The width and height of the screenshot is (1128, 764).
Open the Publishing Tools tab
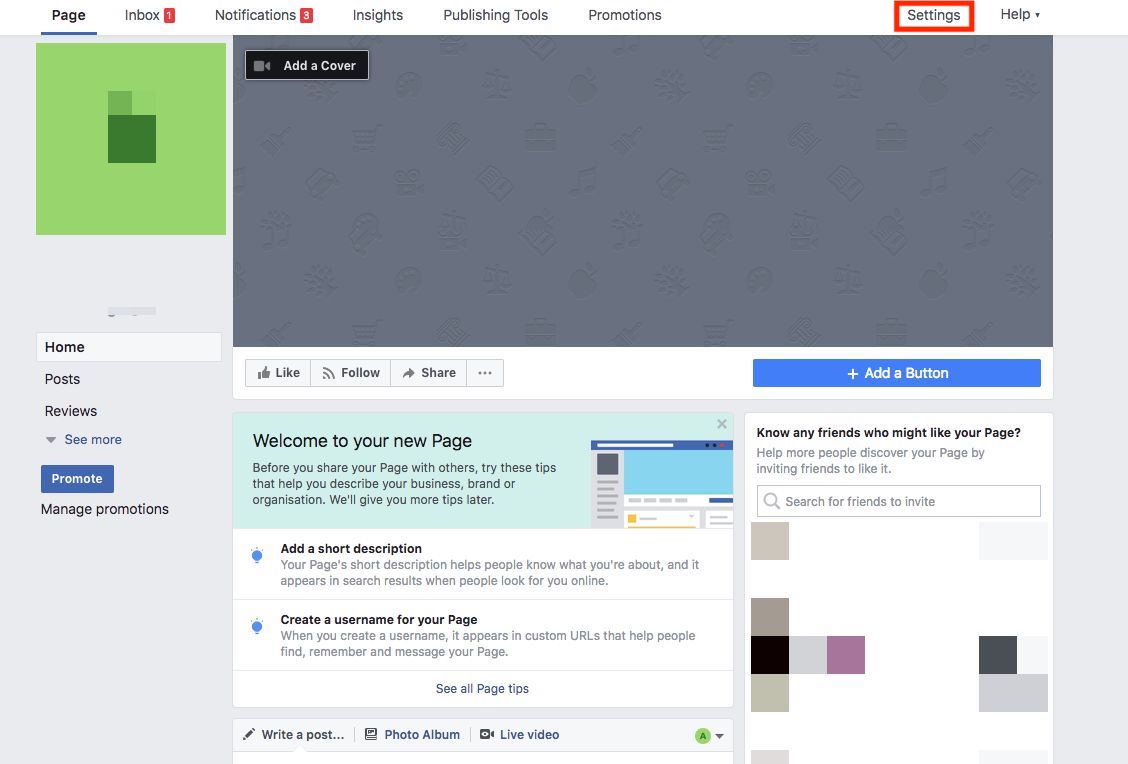click(x=495, y=15)
